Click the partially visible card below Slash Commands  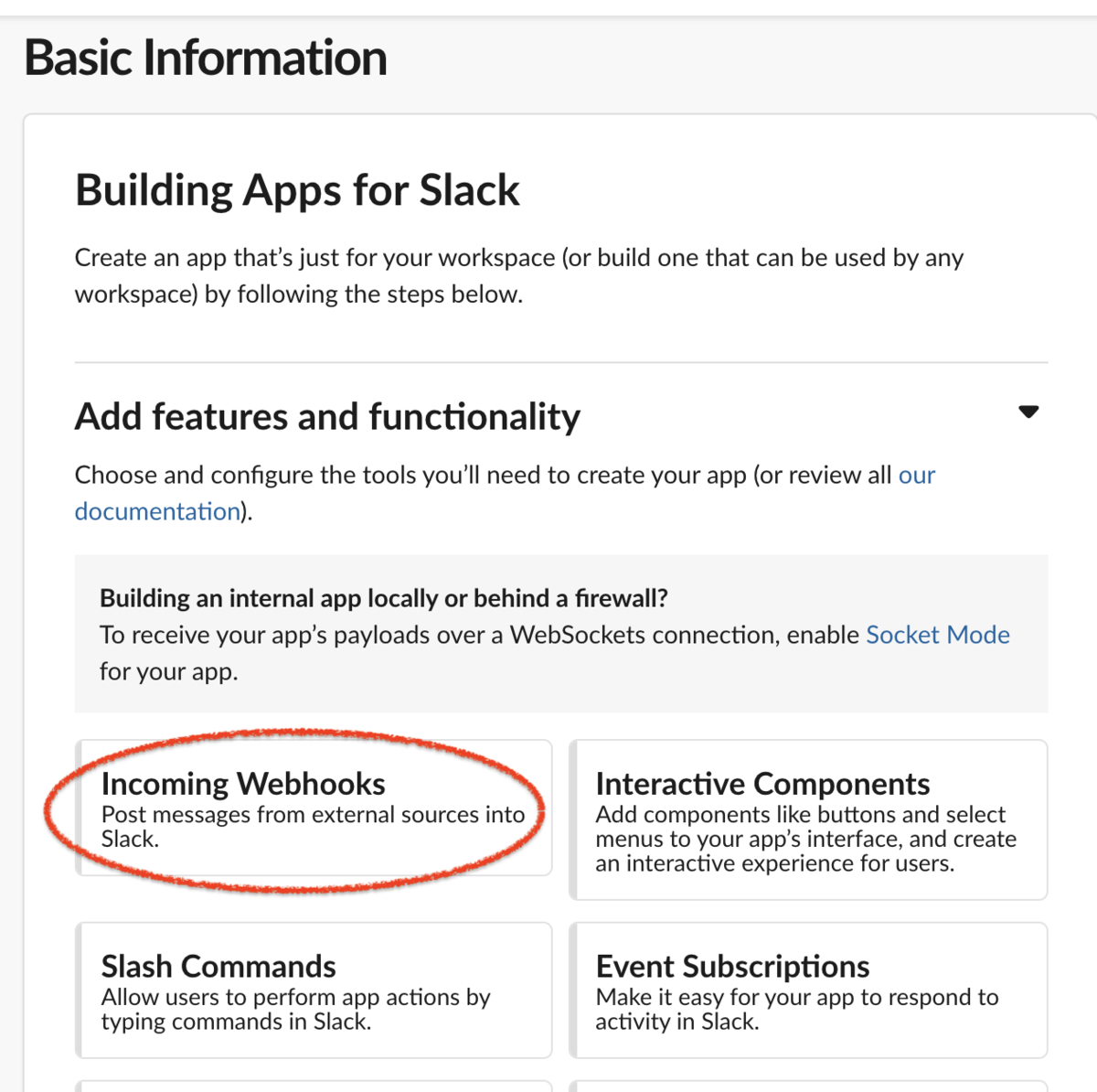tap(314, 1086)
